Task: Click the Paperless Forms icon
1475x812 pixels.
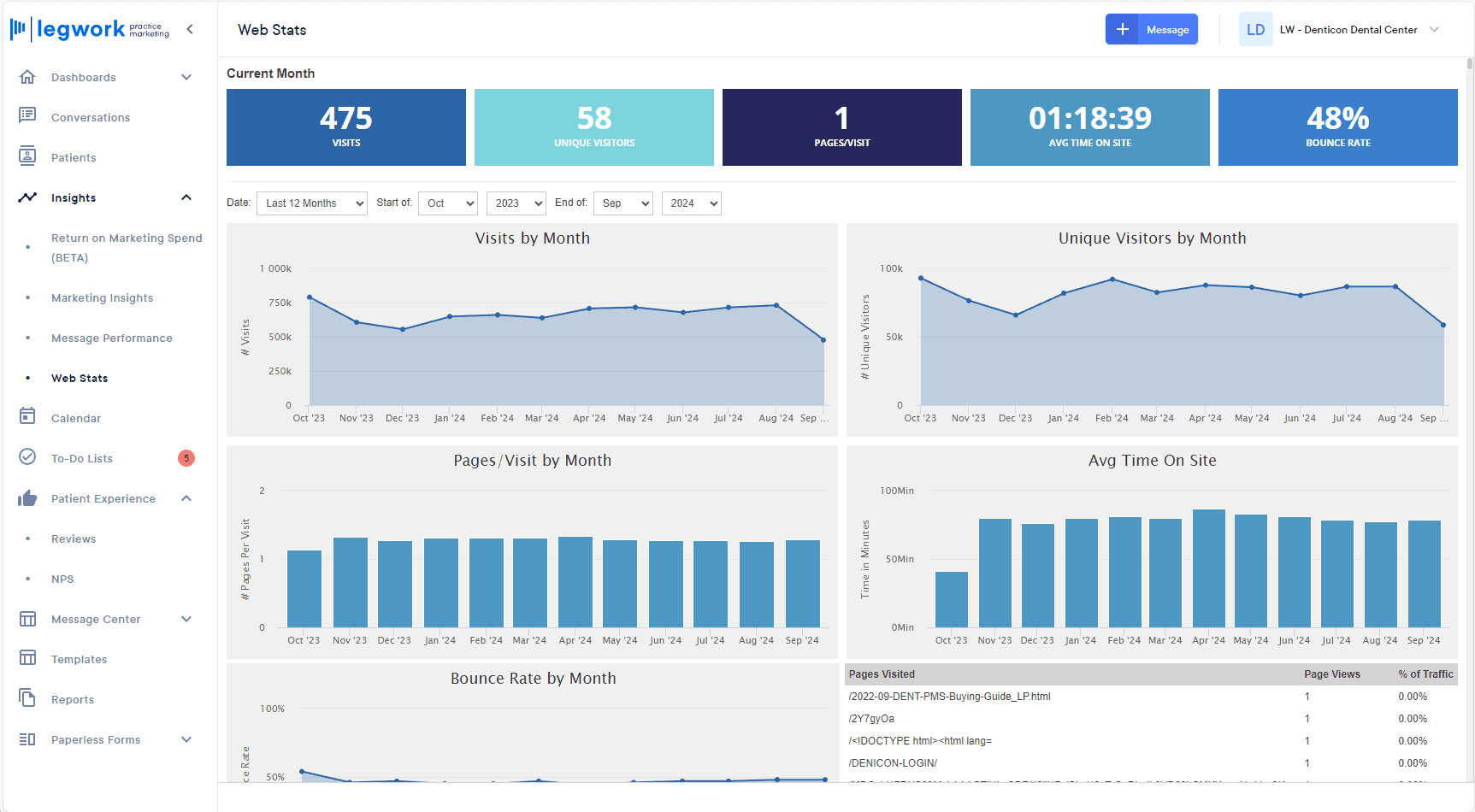Action: [27, 738]
